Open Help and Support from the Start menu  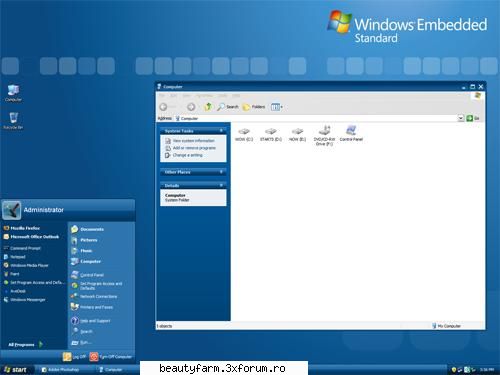click(91, 321)
